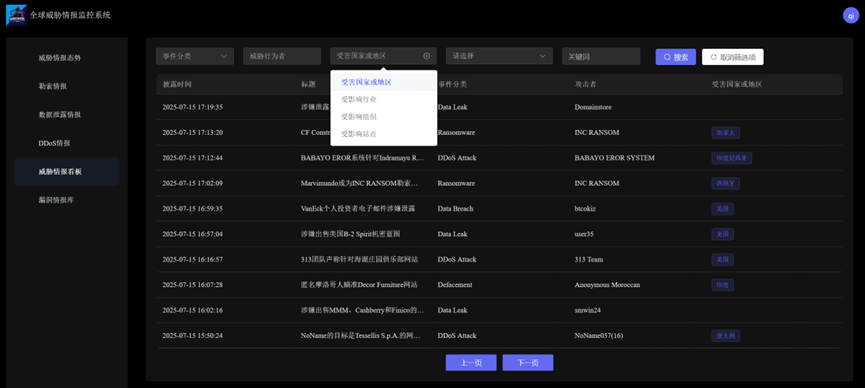The image size is (865, 388).
Task: Open the 请选择 dropdown
Action: [x=499, y=56]
